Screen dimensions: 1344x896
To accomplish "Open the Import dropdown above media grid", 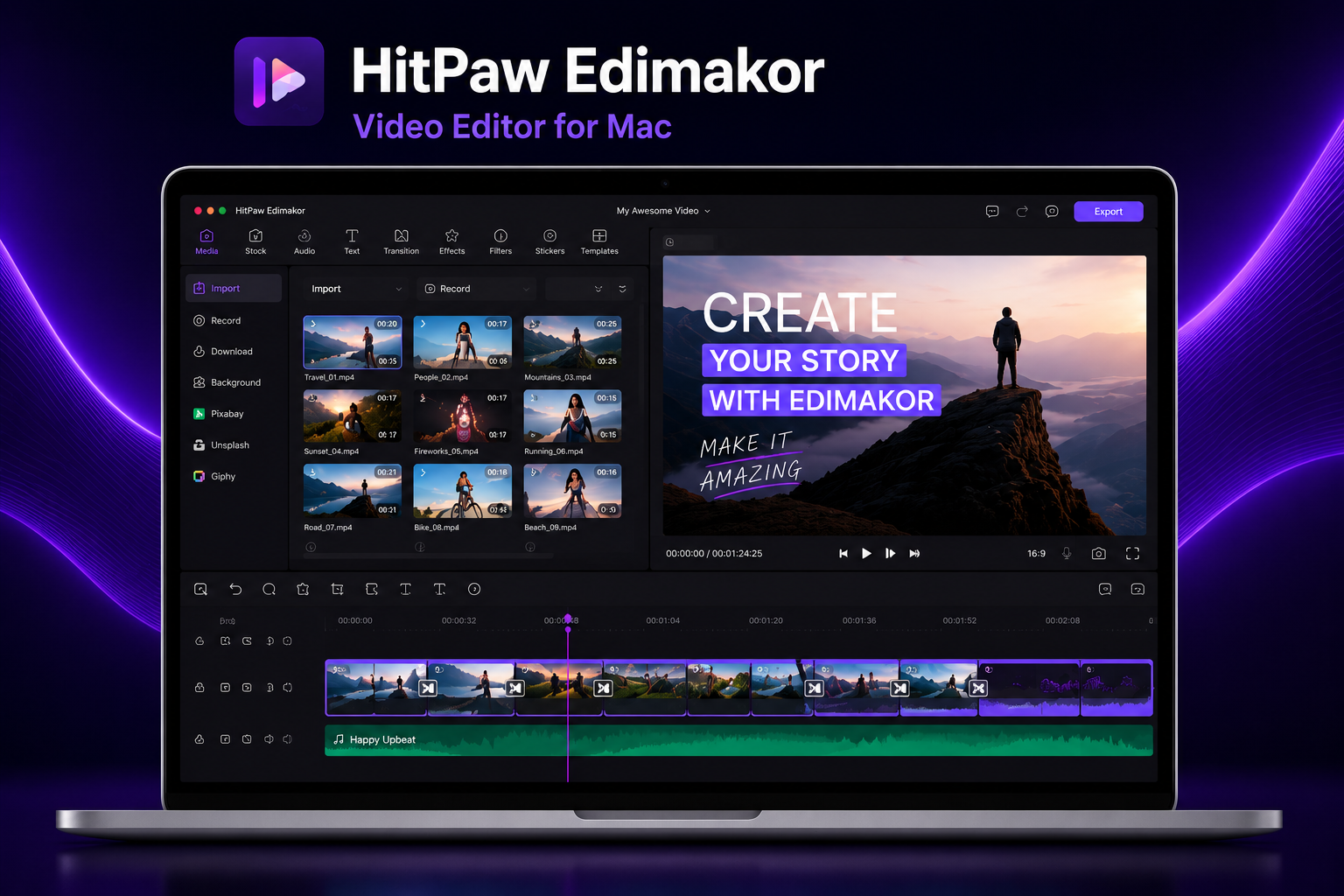I will coord(356,289).
